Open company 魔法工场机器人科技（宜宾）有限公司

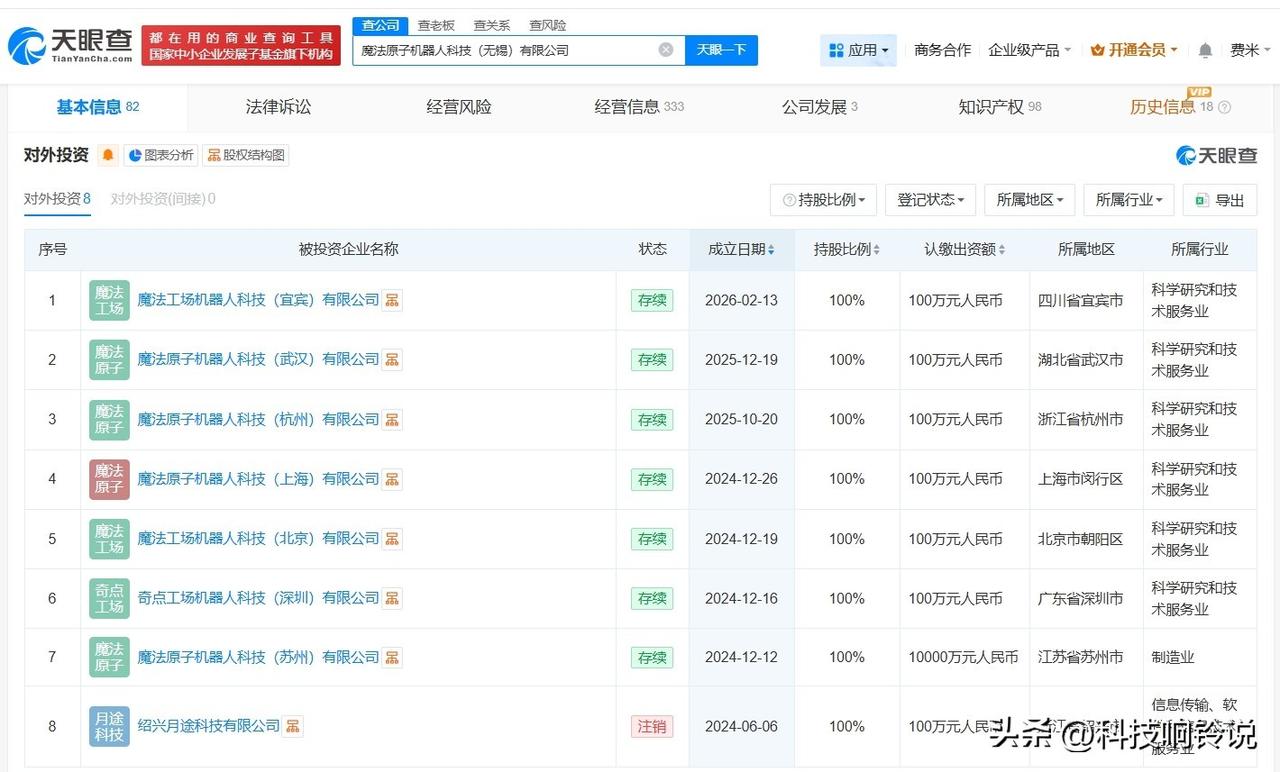pyautogui.click(x=258, y=300)
